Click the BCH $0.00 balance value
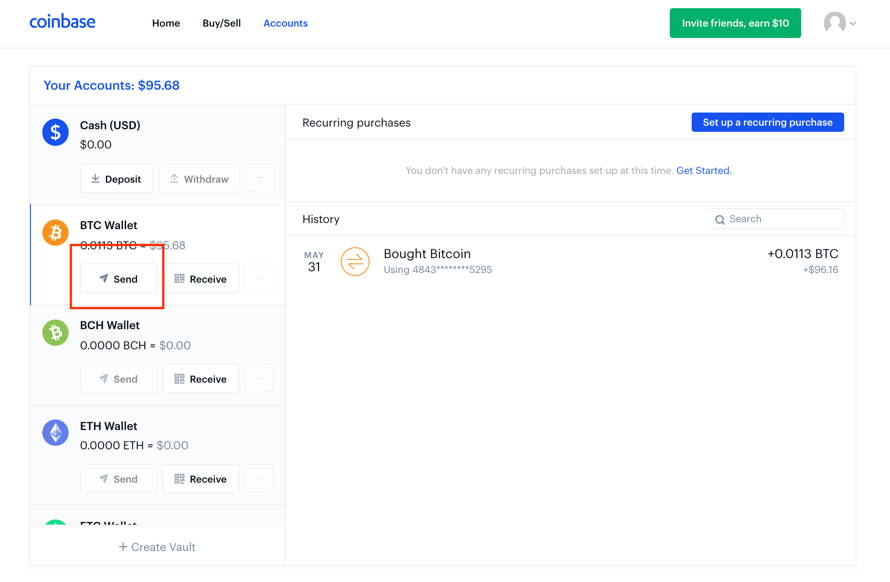The height and width of the screenshot is (582, 890). click(175, 345)
